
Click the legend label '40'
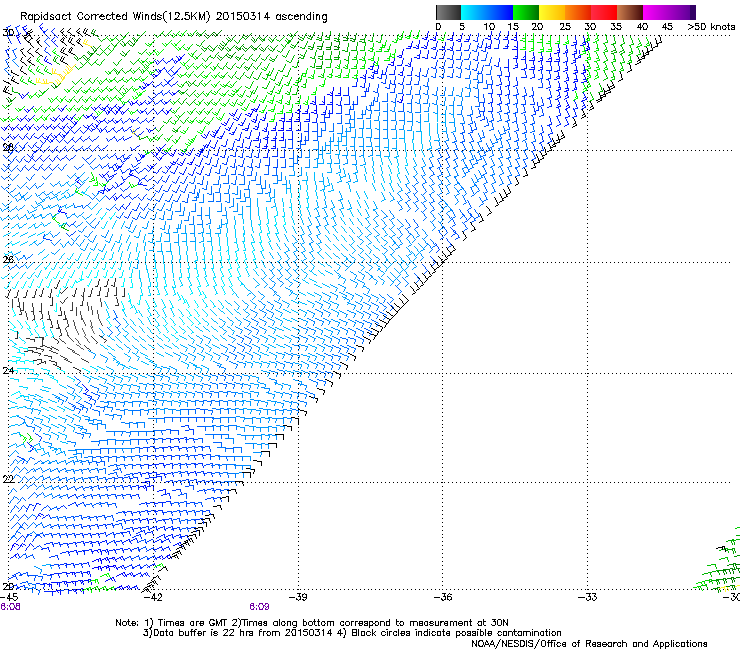(x=642, y=27)
